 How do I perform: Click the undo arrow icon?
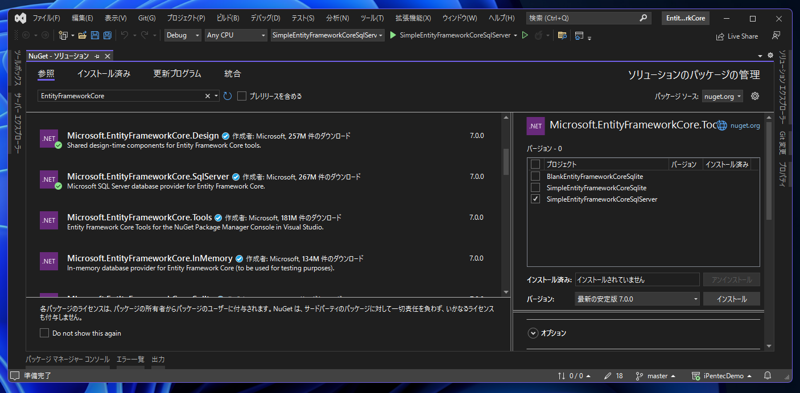(124, 36)
